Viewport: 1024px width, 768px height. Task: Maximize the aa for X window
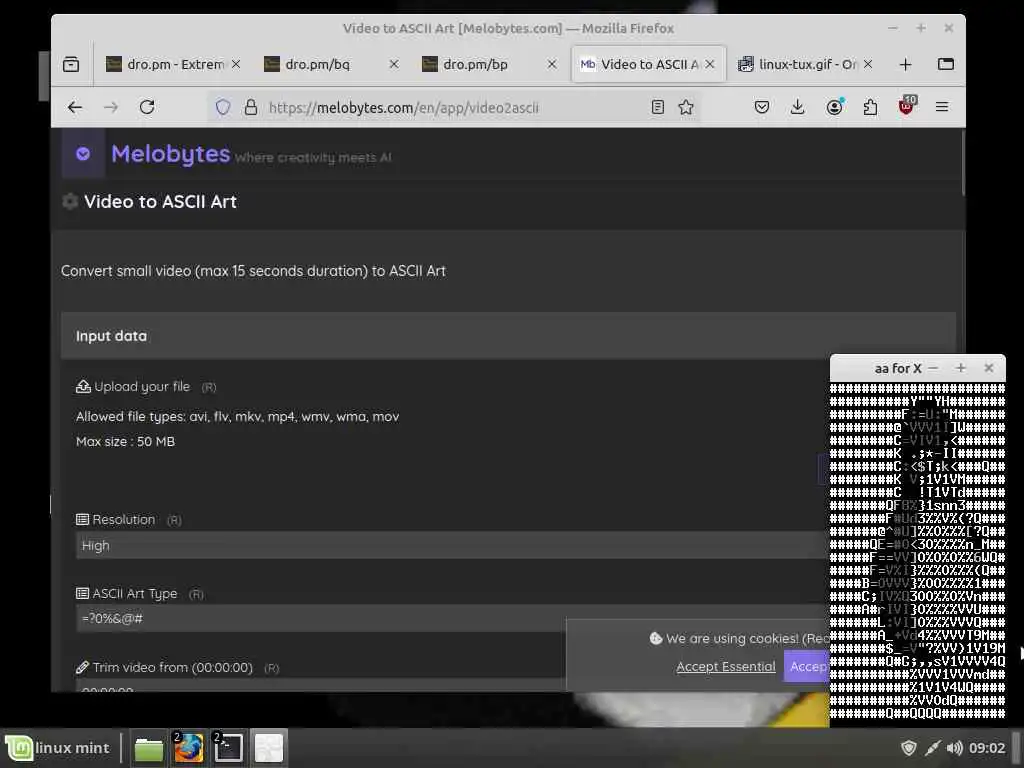coord(960,368)
